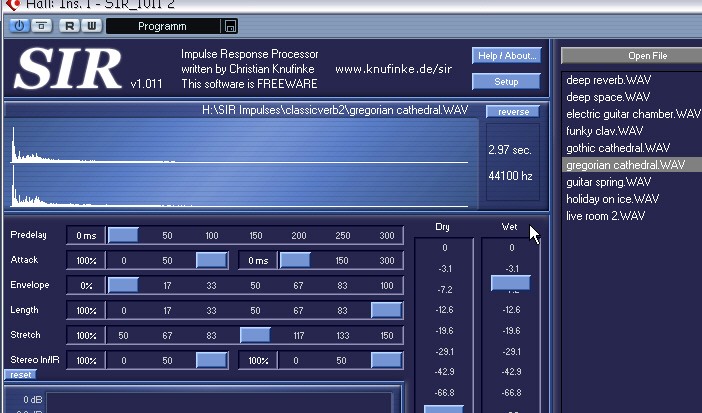Click the red window title bar icon
The width and height of the screenshot is (702, 413).
click(x=13, y=4)
